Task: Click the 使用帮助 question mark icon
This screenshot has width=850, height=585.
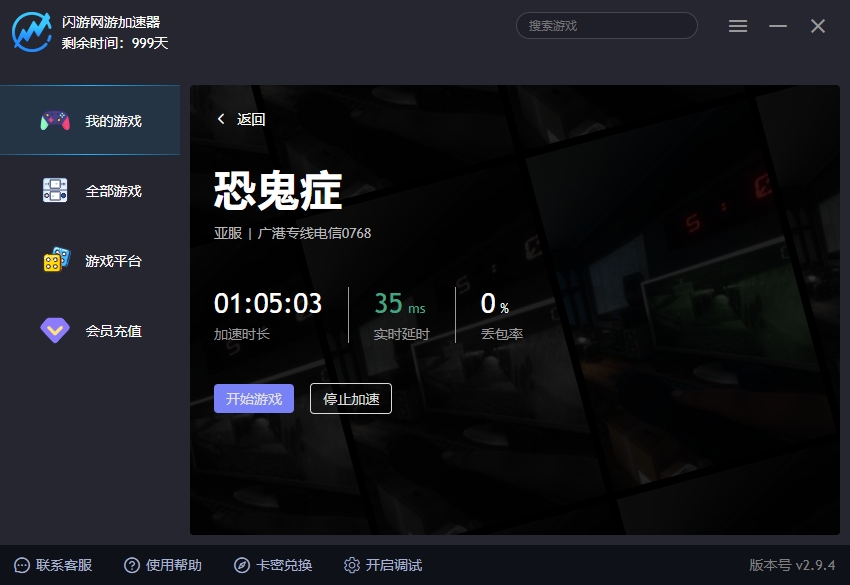Action: (132, 565)
